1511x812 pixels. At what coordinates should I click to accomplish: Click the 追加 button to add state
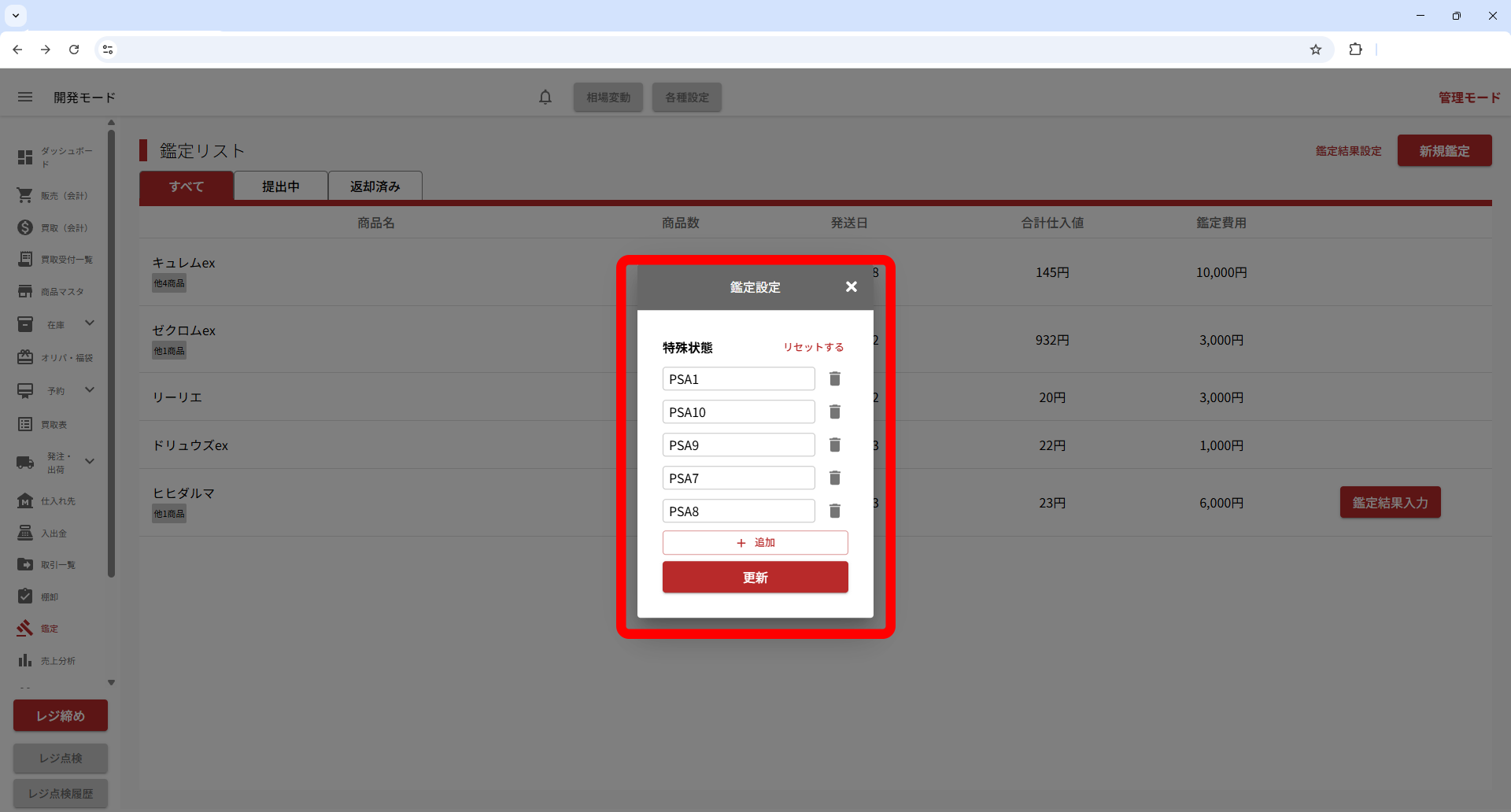[x=755, y=543]
